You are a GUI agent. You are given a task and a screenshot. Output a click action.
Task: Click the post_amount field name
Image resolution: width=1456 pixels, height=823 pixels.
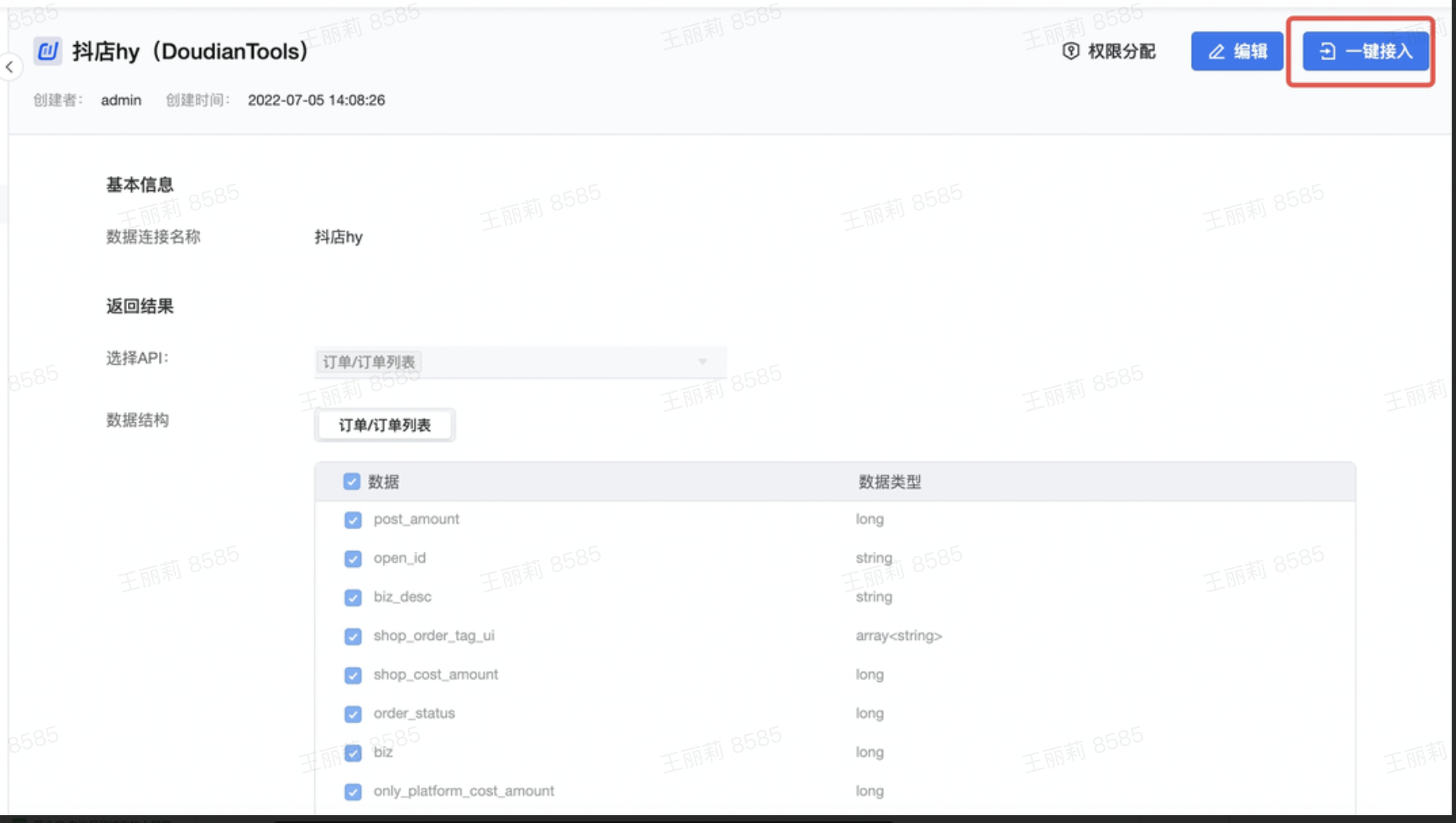(x=416, y=519)
